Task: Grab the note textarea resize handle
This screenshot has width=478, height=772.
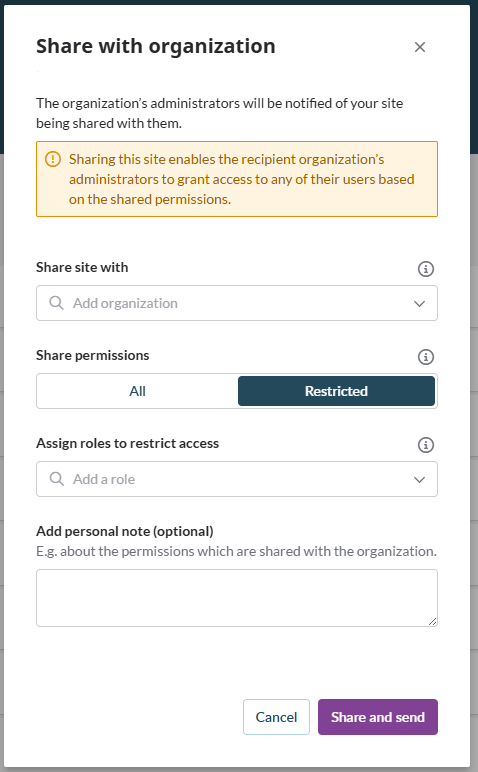Action: (432, 621)
